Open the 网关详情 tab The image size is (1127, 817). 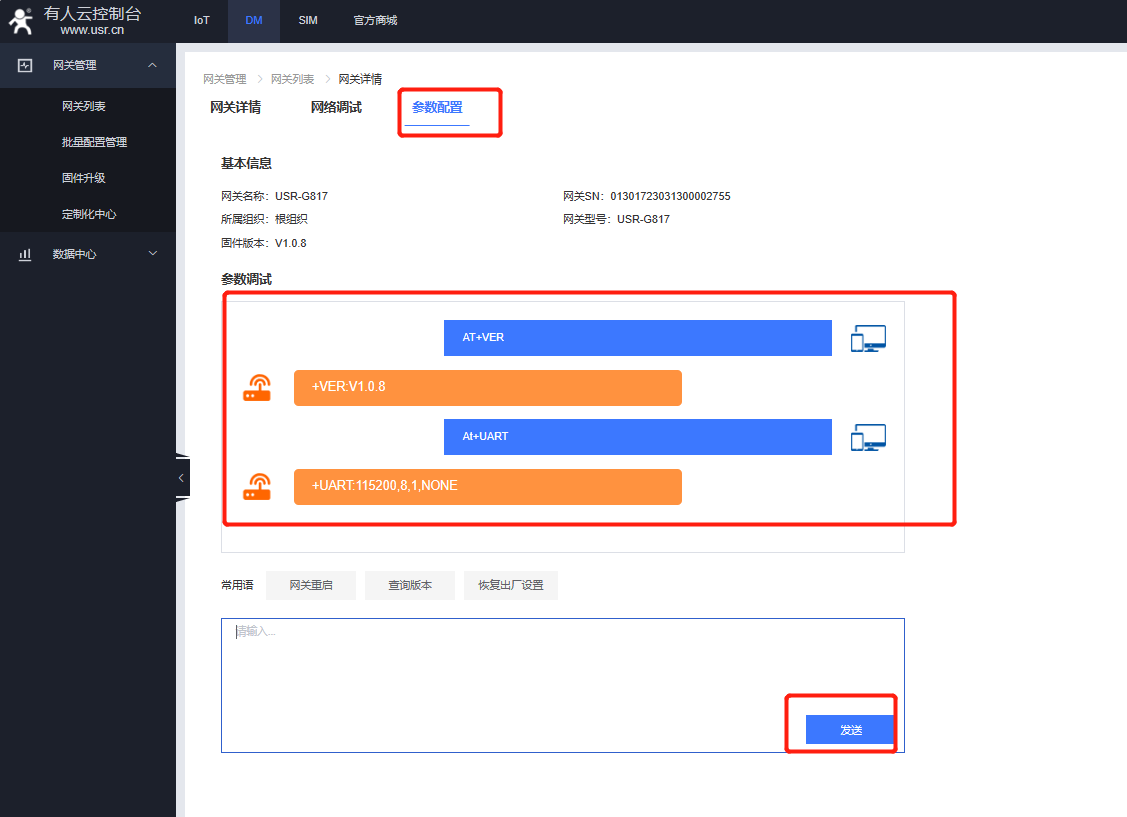(x=235, y=107)
